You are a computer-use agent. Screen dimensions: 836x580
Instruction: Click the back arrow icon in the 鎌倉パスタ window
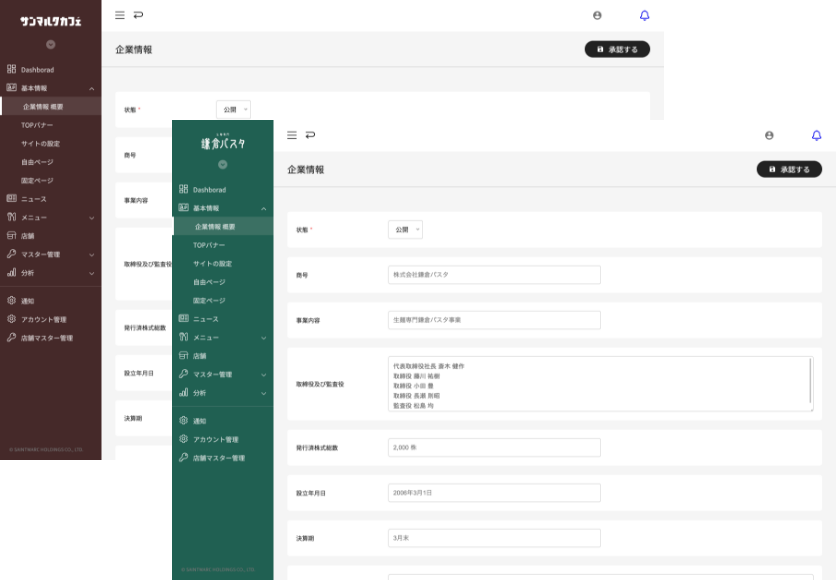pyautogui.click(x=310, y=135)
